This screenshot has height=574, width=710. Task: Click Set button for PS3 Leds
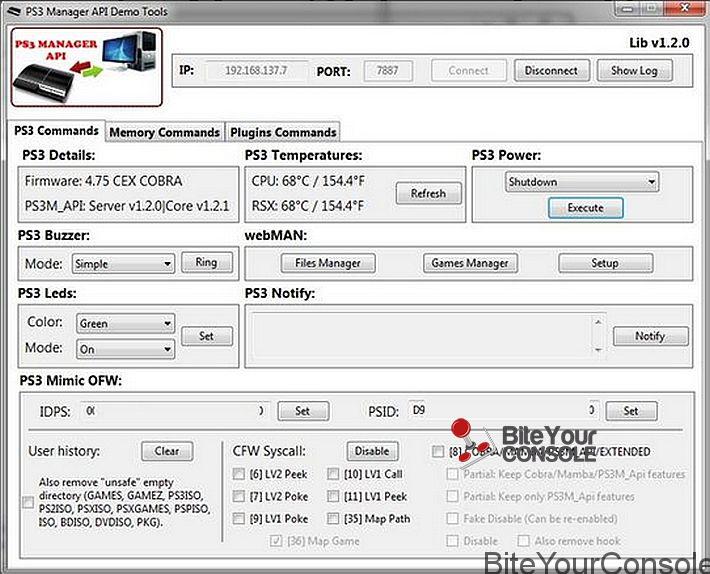[x=207, y=336]
